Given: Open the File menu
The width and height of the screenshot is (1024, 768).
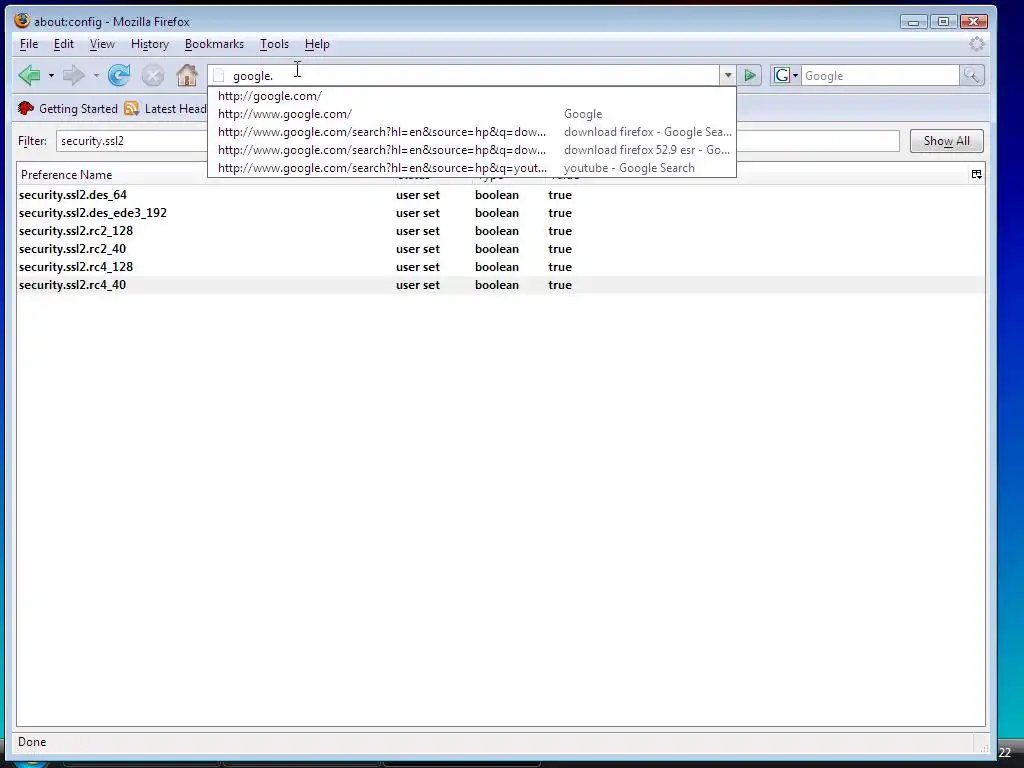Looking at the screenshot, I should point(29,44).
